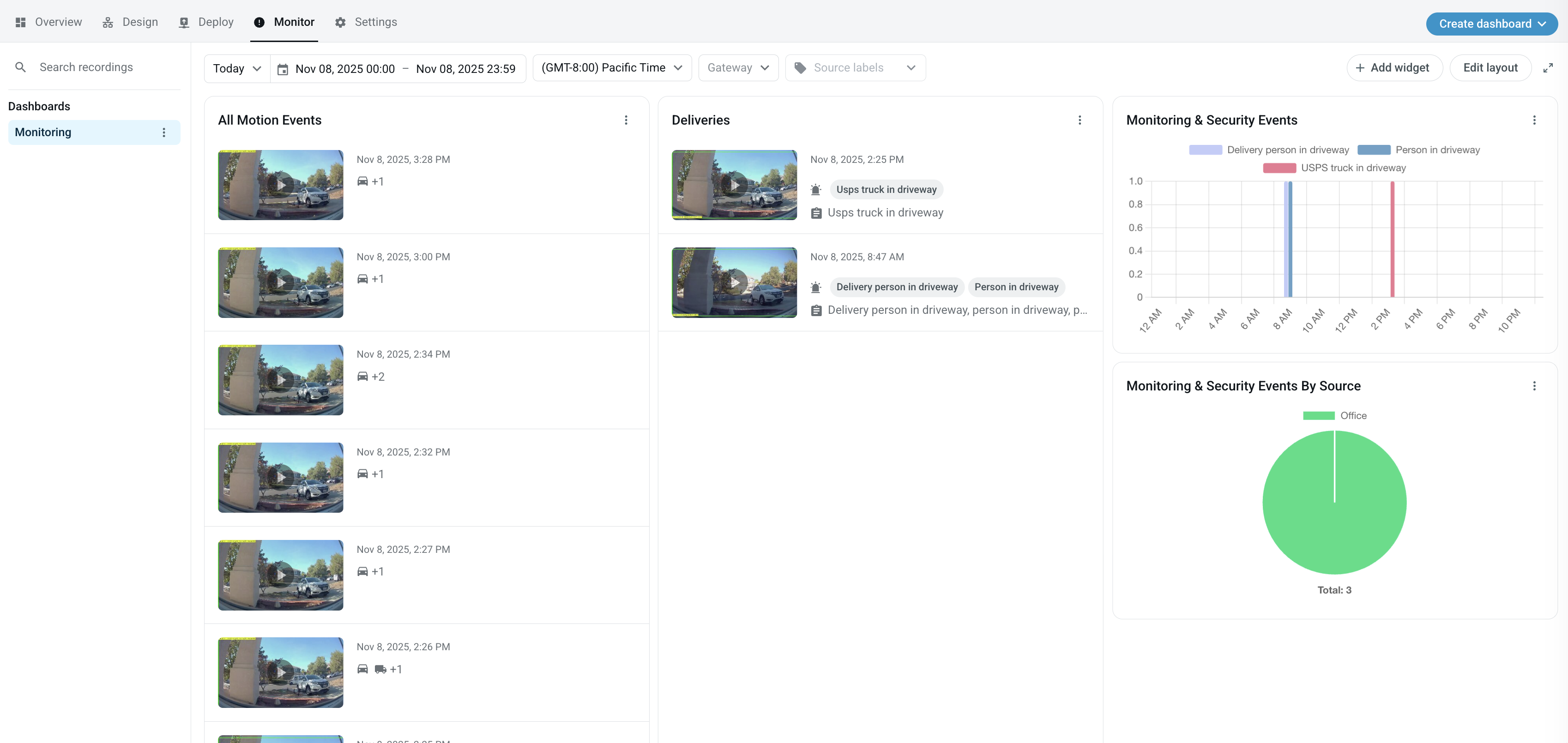Viewport: 1568px width, 743px height.
Task: Click calendar icon in date range
Action: [283, 69]
